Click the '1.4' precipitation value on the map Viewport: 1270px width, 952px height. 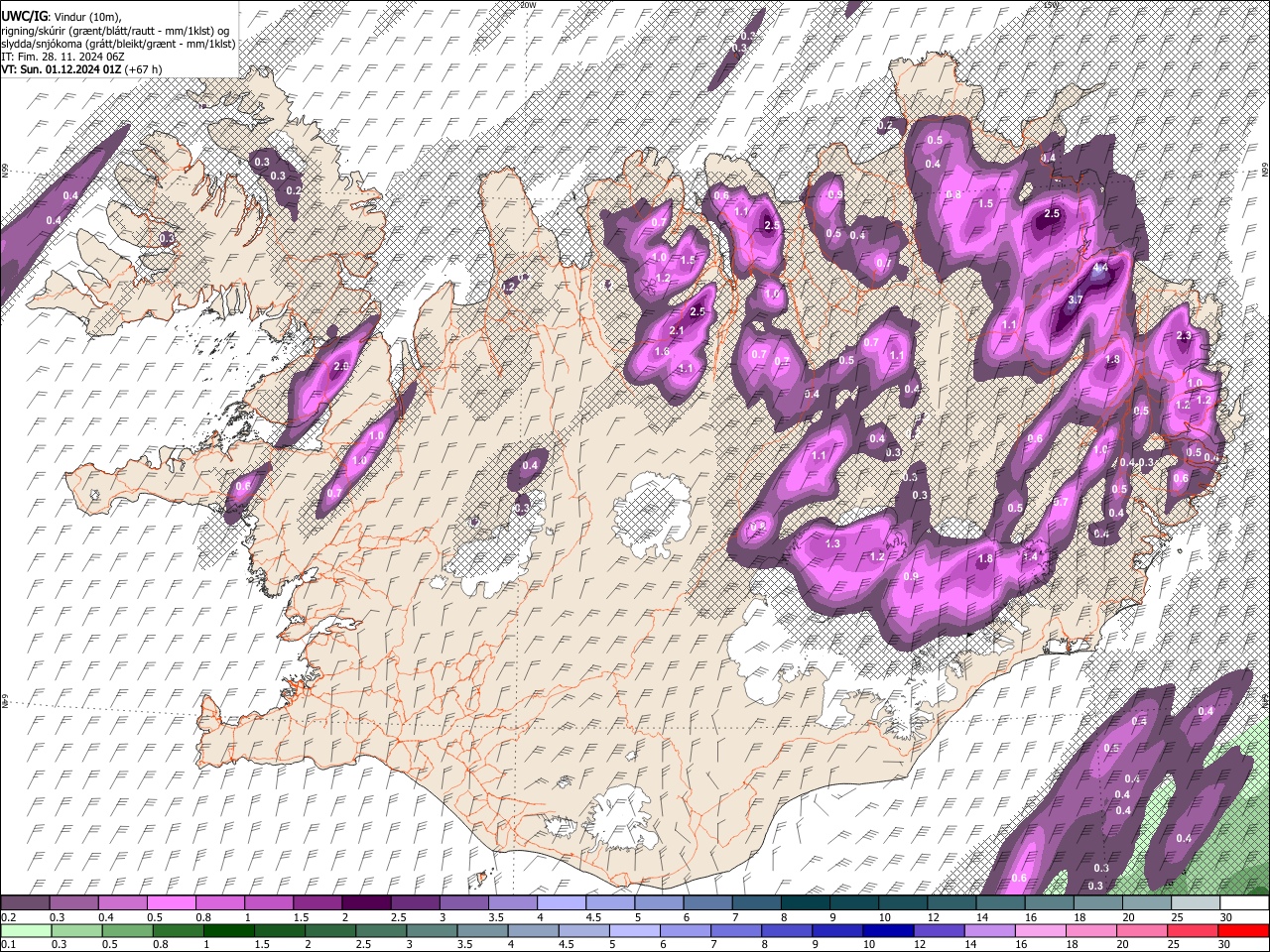(x=1030, y=557)
